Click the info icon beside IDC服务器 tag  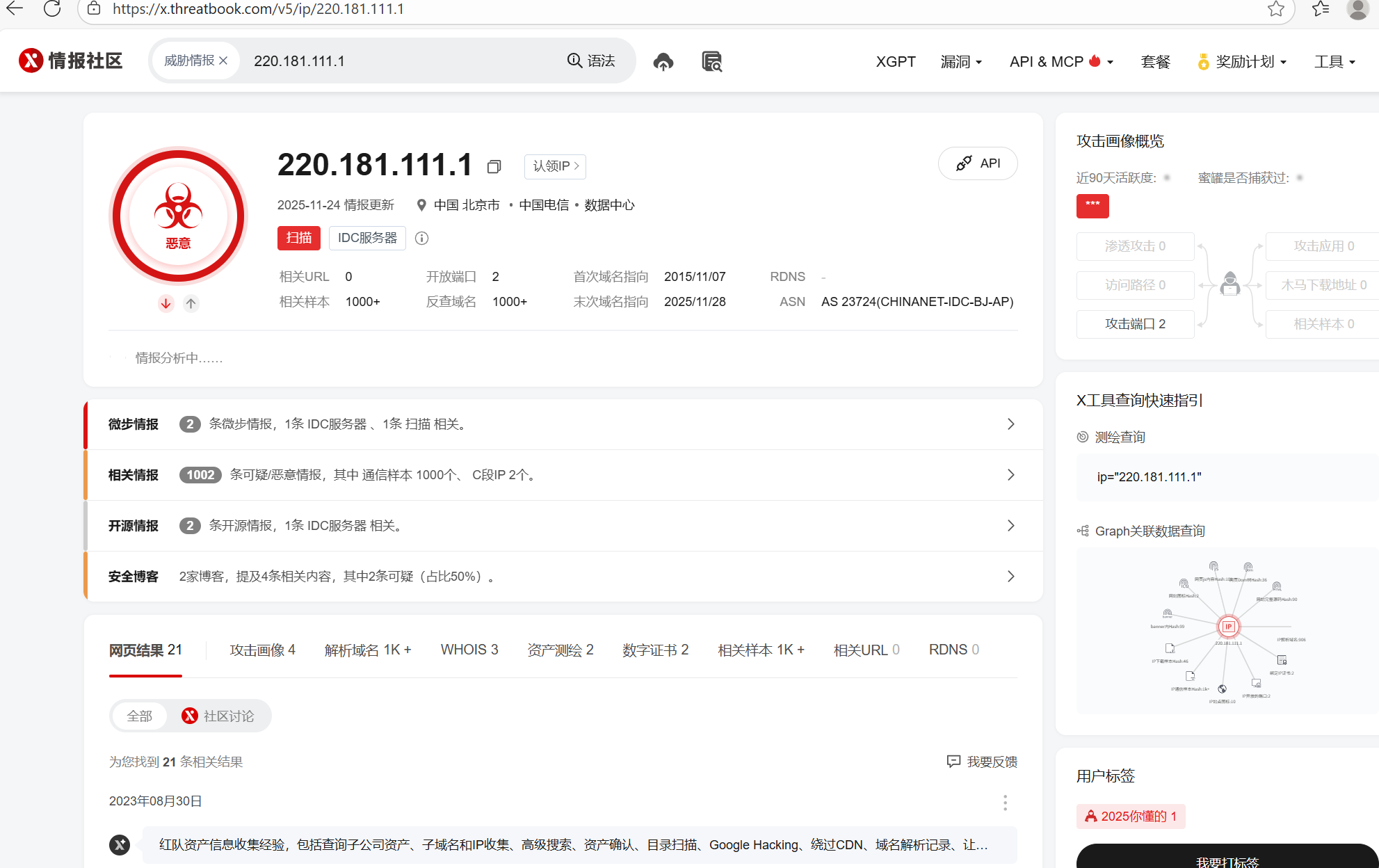[421, 239]
